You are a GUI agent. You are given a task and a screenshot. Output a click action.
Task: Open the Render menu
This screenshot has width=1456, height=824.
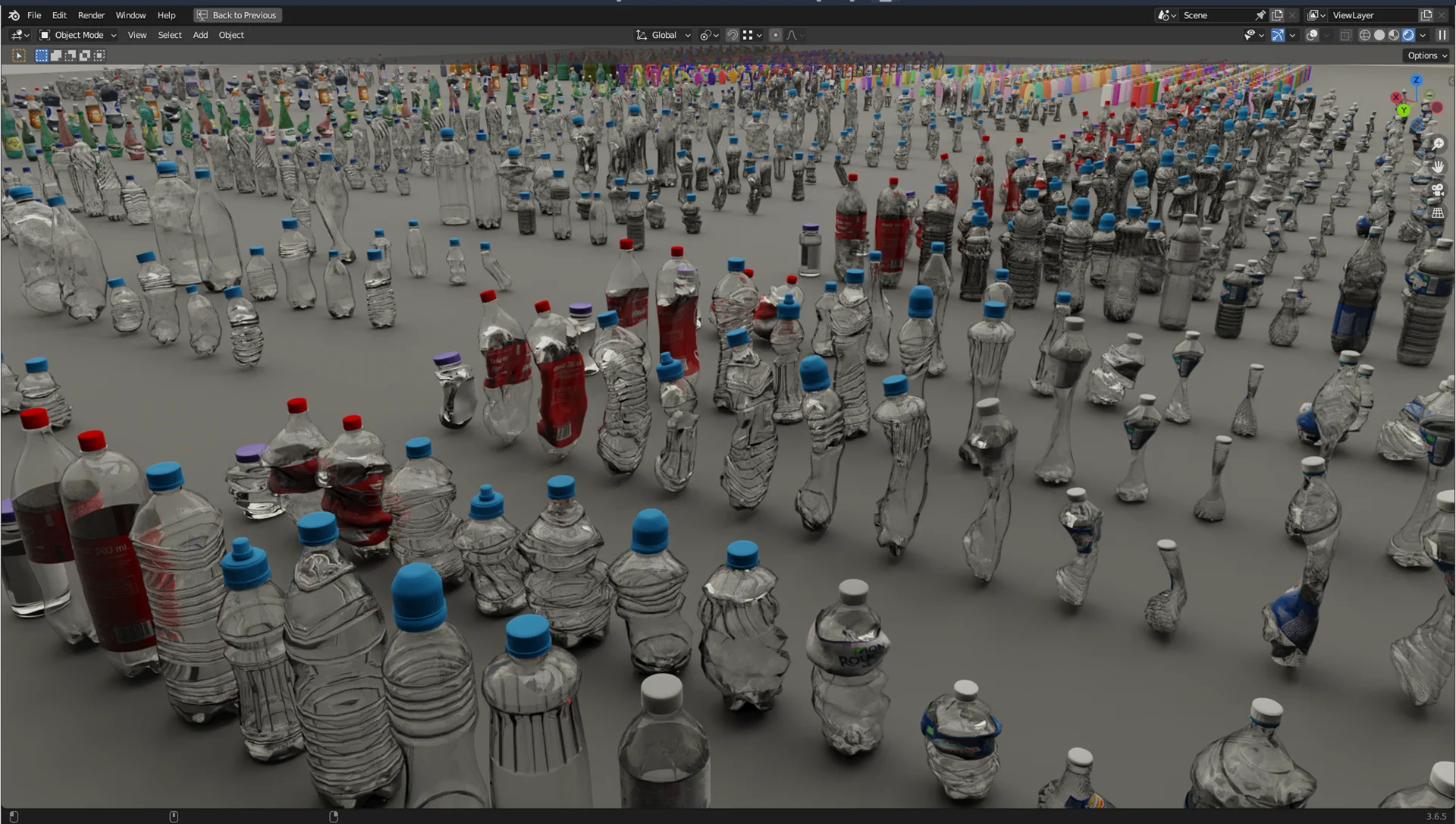click(x=91, y=14)
